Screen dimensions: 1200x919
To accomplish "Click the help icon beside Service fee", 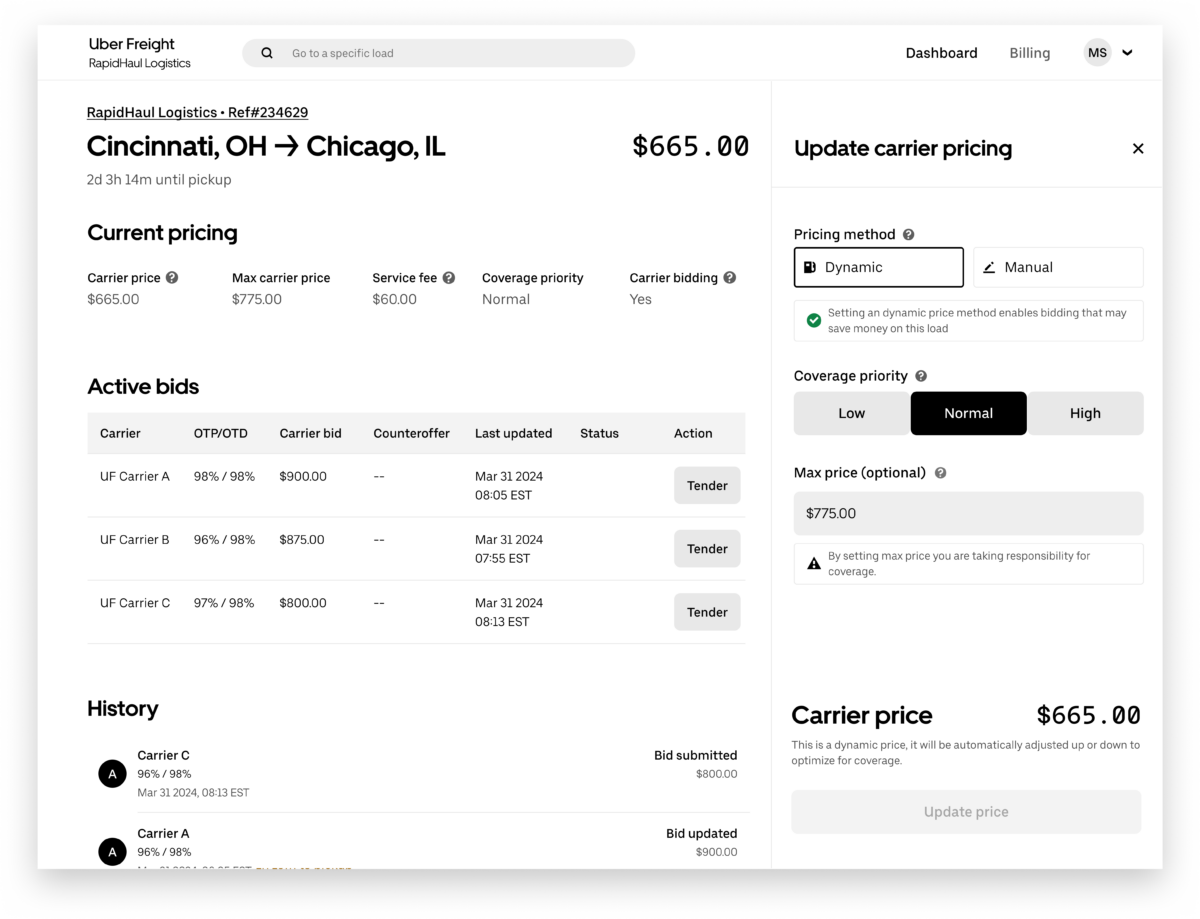I will tap(449, 278).
